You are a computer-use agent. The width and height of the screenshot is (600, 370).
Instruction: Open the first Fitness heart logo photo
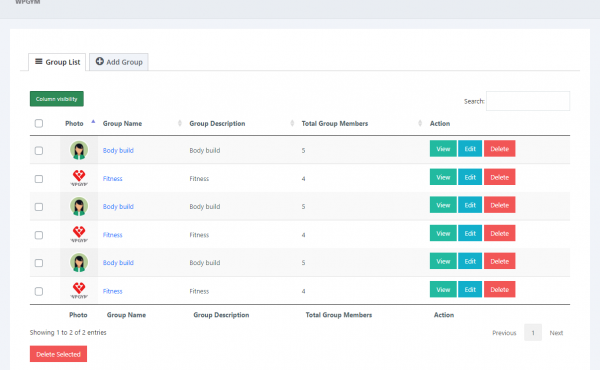[79, 178]
